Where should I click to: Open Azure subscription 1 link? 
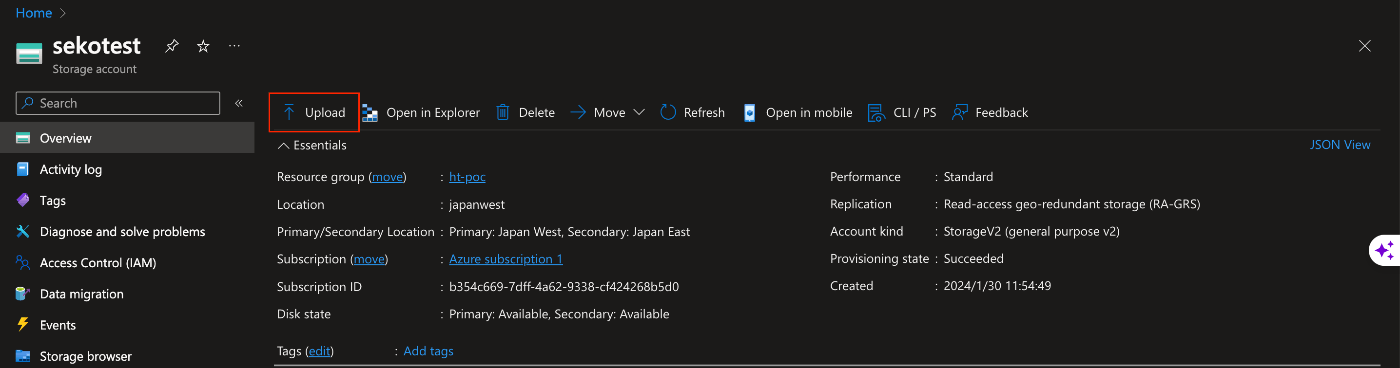coord(506,259)
